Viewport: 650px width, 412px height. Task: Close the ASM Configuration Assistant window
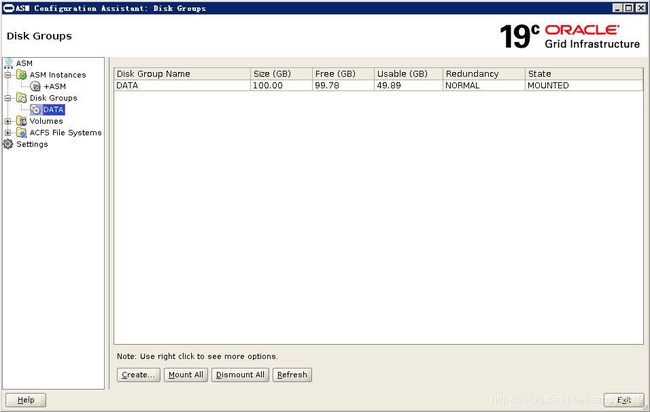click(x=640, y=8)
